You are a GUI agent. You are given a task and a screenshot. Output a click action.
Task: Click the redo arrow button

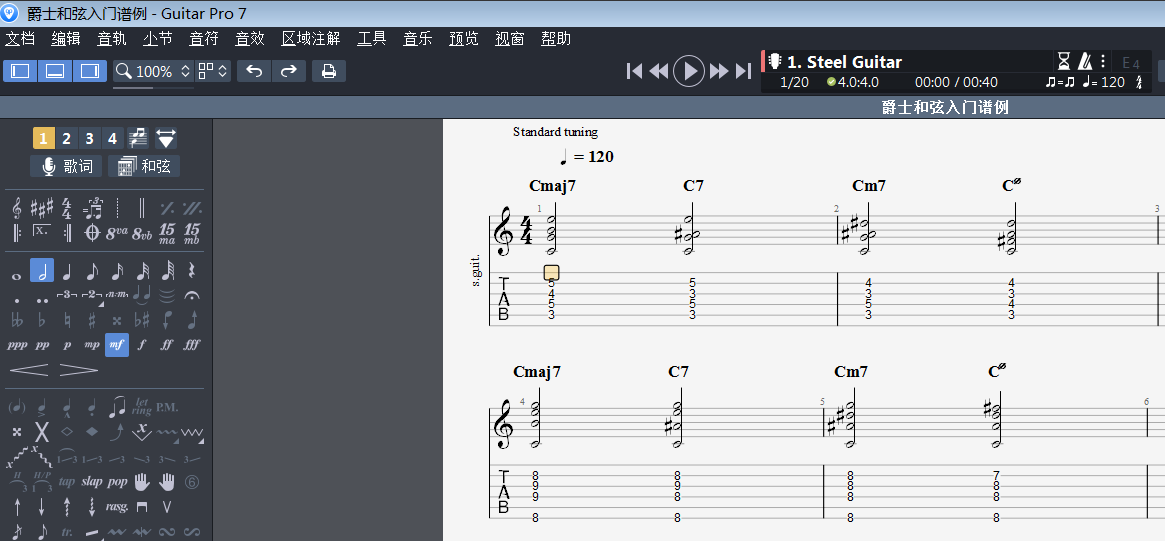pos(288,71)
